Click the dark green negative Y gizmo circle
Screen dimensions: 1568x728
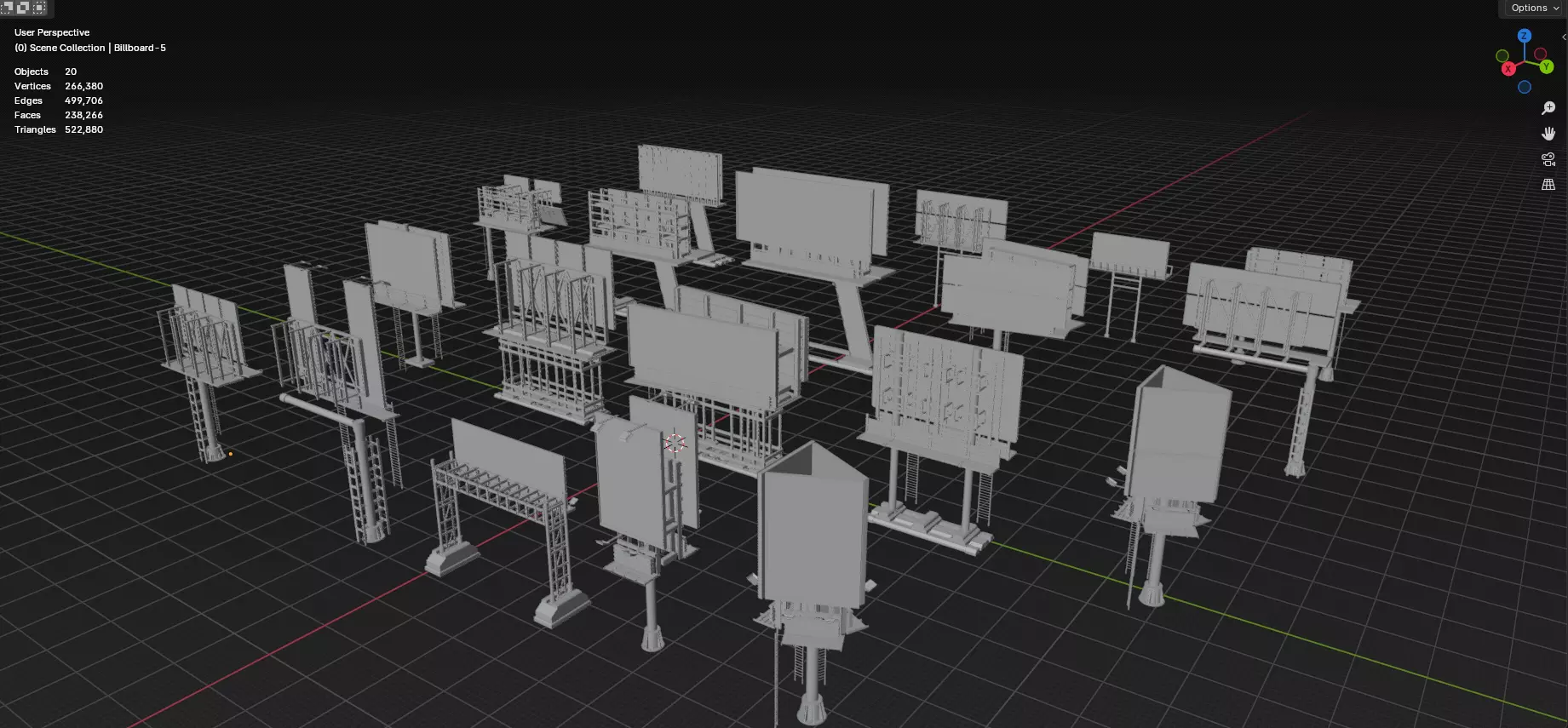point(1502,56)
